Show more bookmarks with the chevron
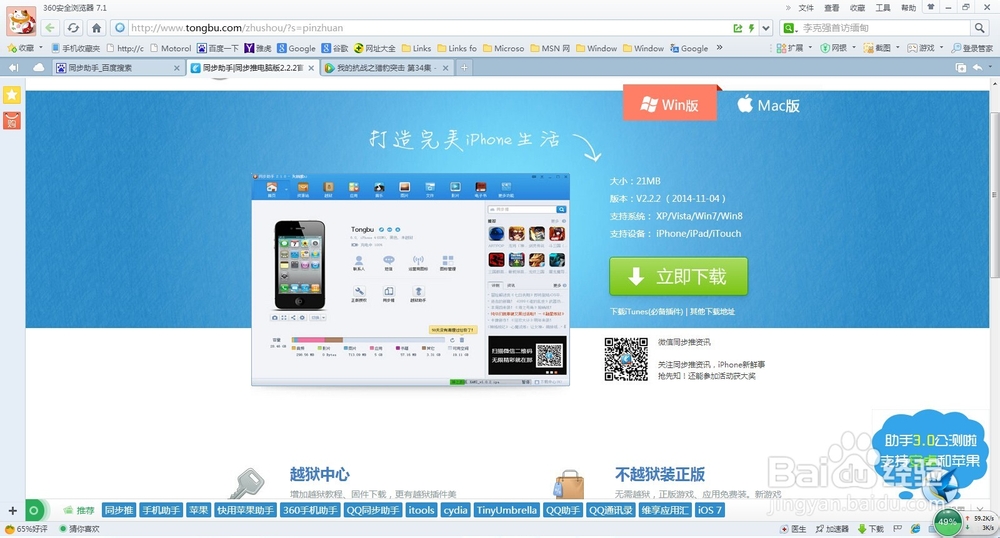The width and height of the screenshot is (1000, 538). [x=719, y=48]
